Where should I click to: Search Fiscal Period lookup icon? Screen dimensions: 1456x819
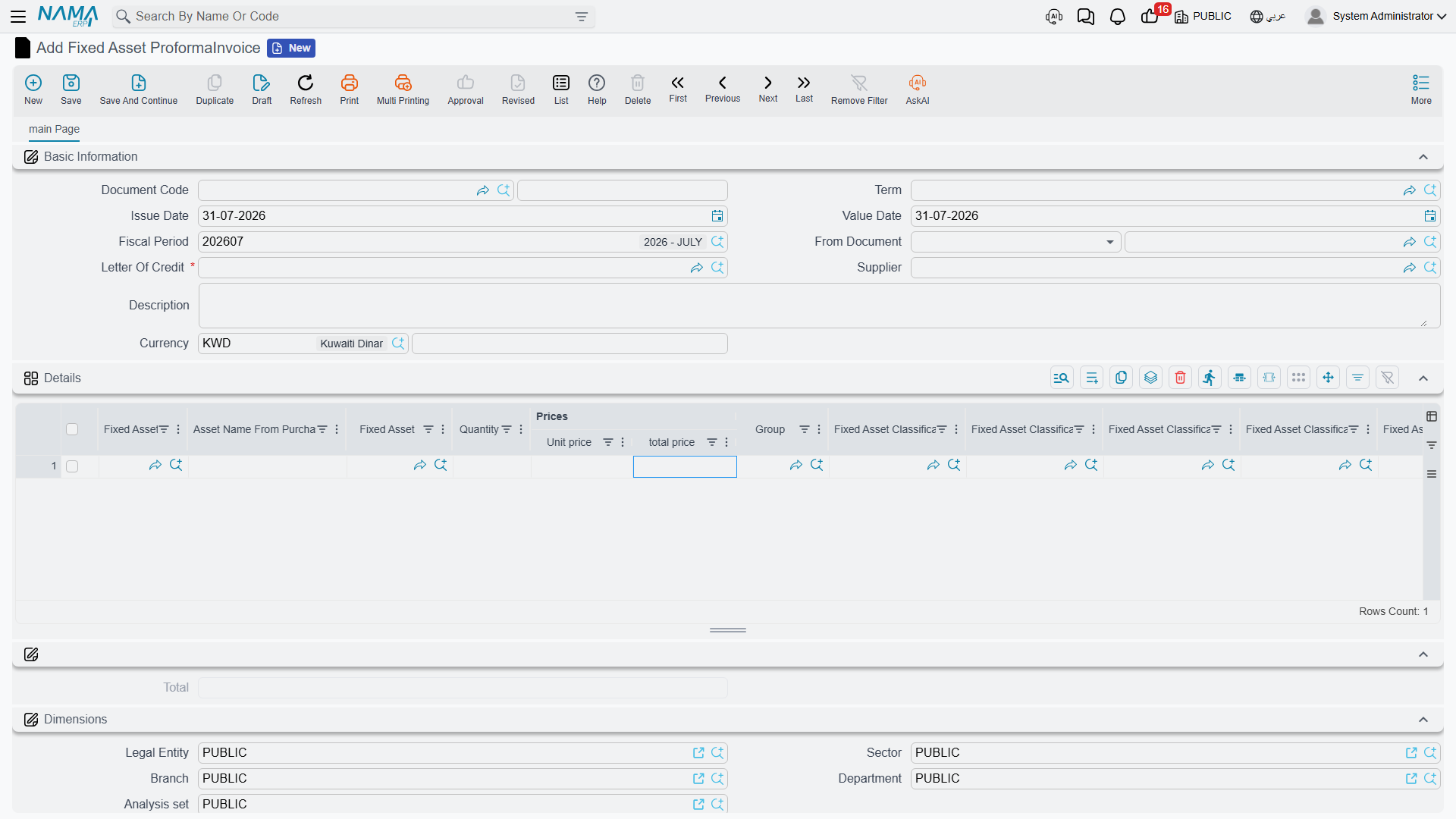click(717, 242)
